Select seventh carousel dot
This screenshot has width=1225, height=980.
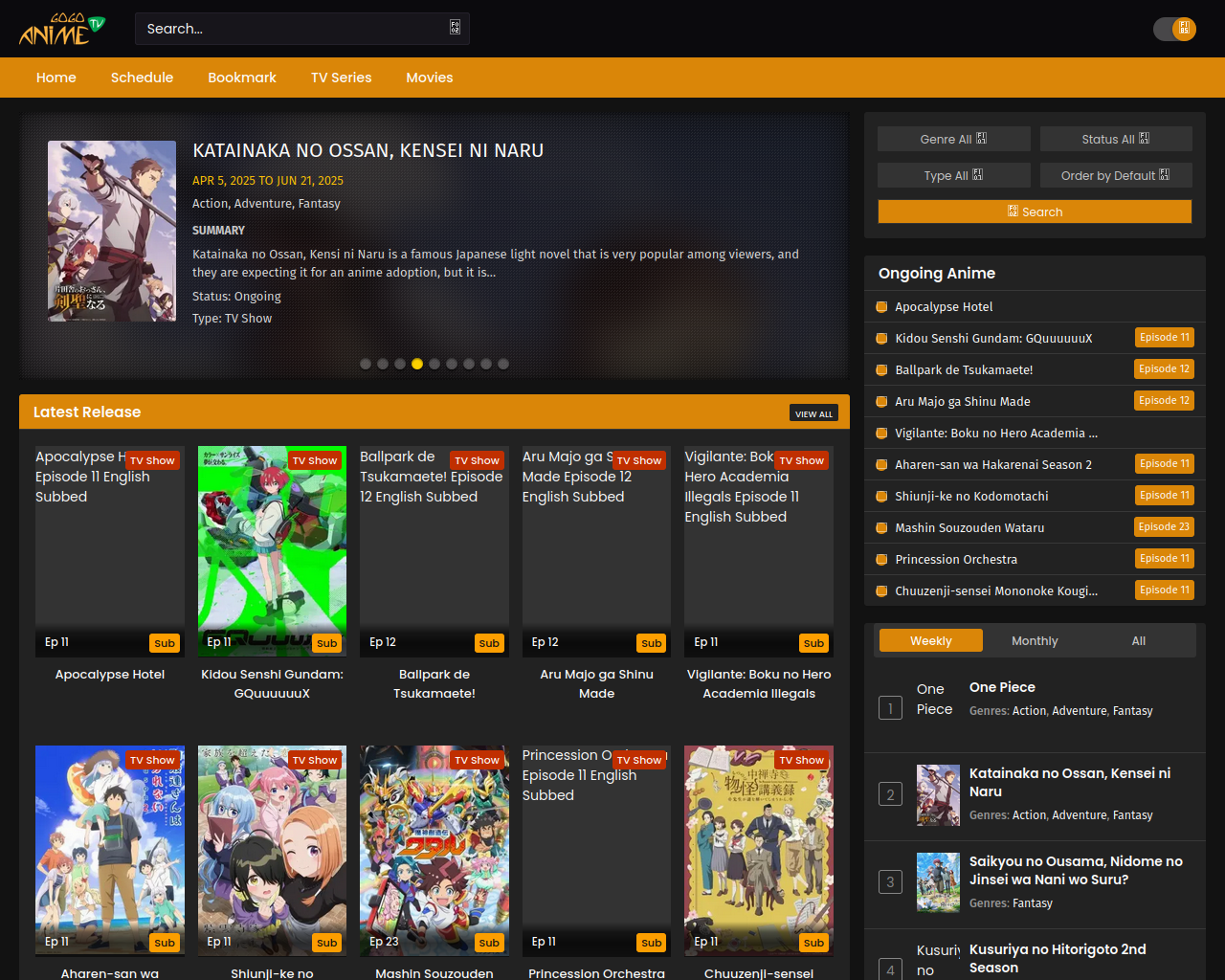tap(469, 364)
